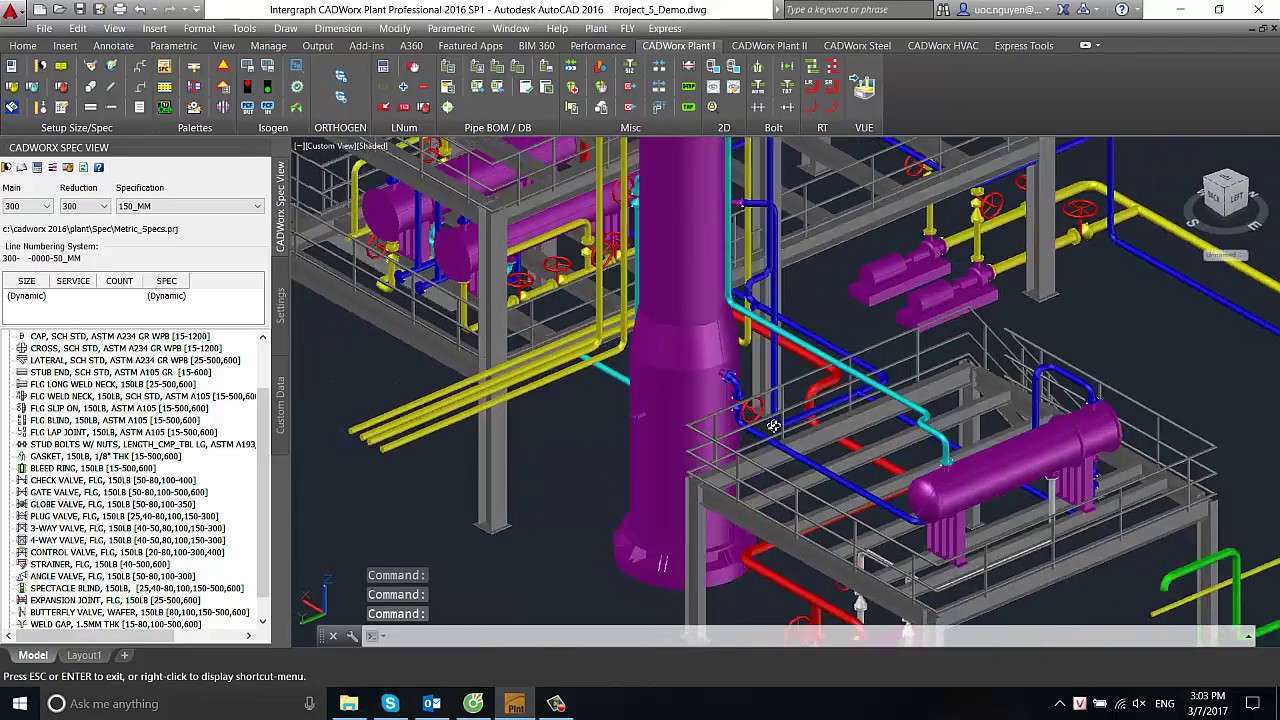Click the red triangle icon in Palettes panel

pyautogui.click(x=223, y=65)
